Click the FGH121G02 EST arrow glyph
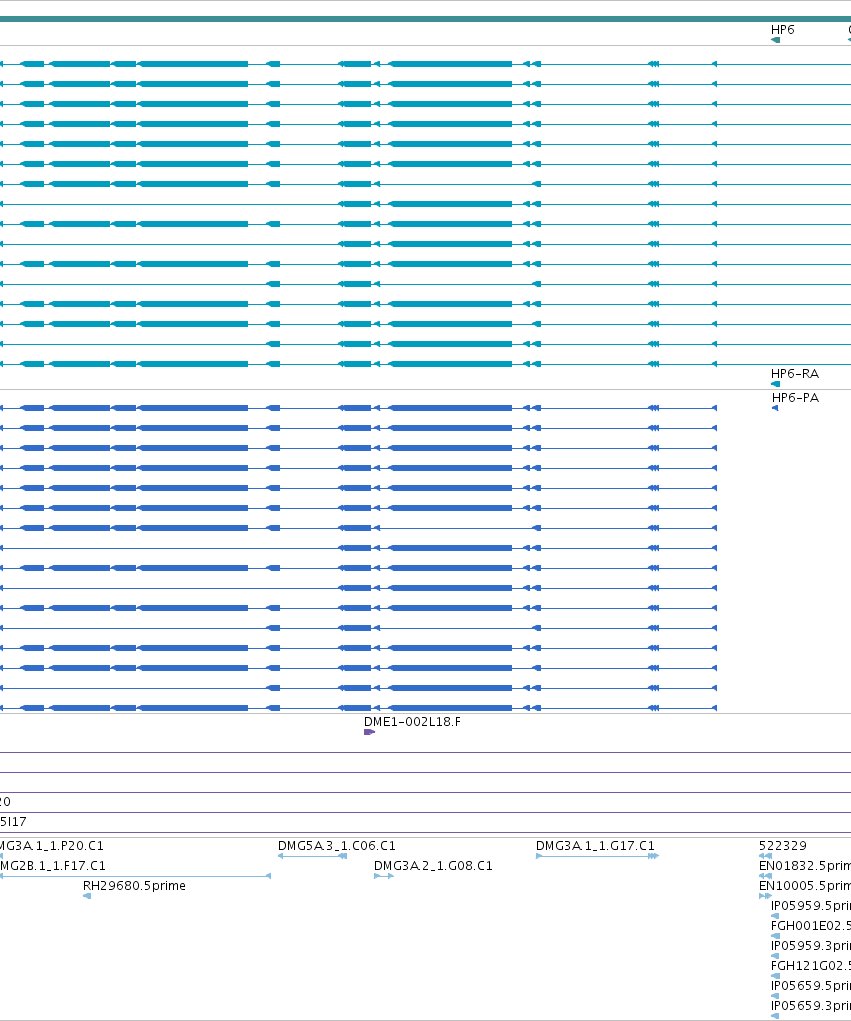This screenshot has width=851, height=1021. click(x=775, y=976)
